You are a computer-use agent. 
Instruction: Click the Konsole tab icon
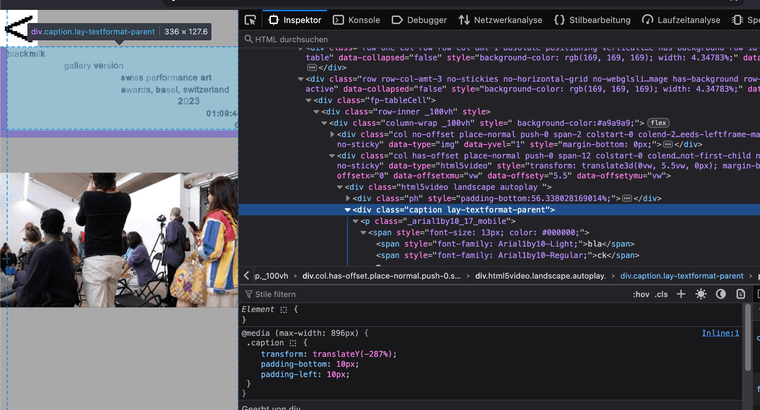pos(338,20)
